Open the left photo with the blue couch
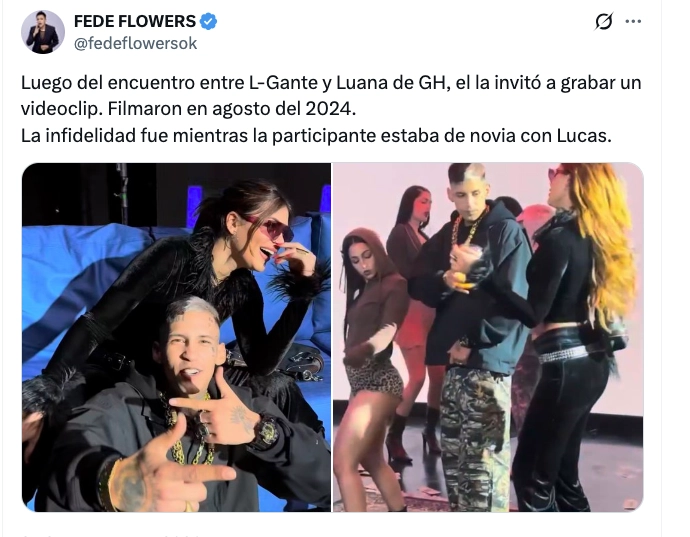Screen dimensions: 690x537 coord(176,337)
